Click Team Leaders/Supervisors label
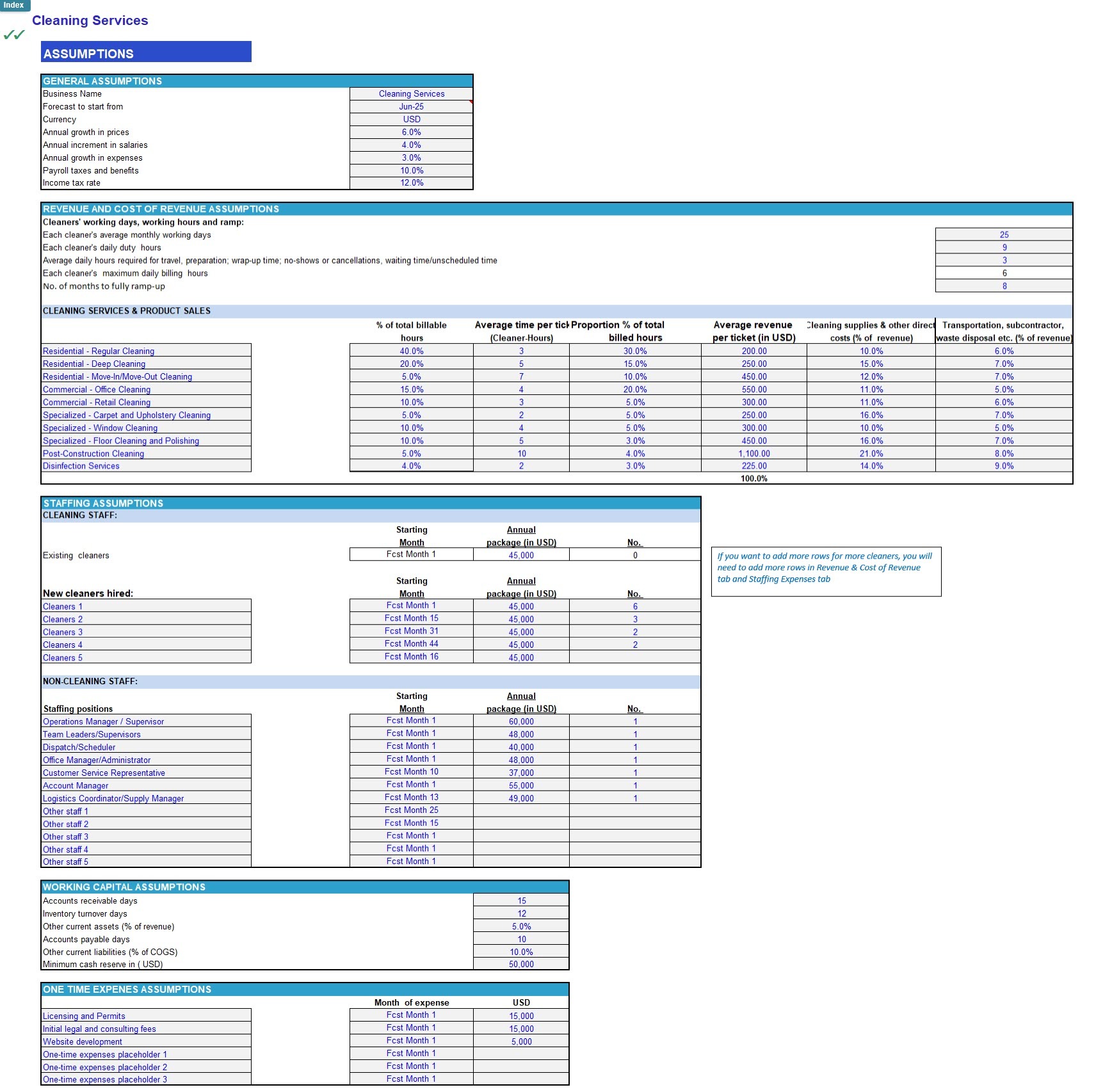Image resolution: width=1112 pixels, height=1092 pixels. click(146, 734)
